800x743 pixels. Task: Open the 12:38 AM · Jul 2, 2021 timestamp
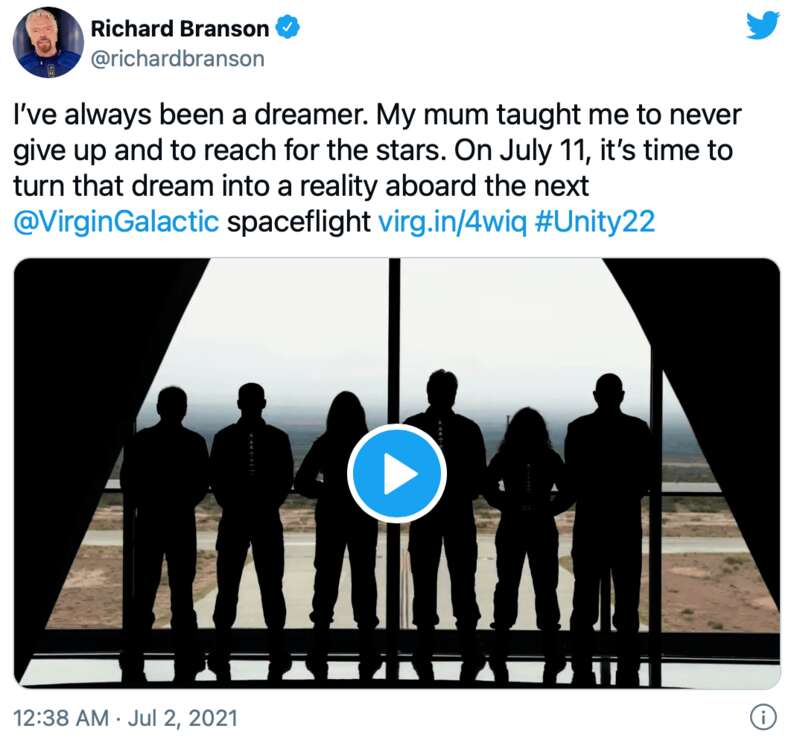click(125, 718)
